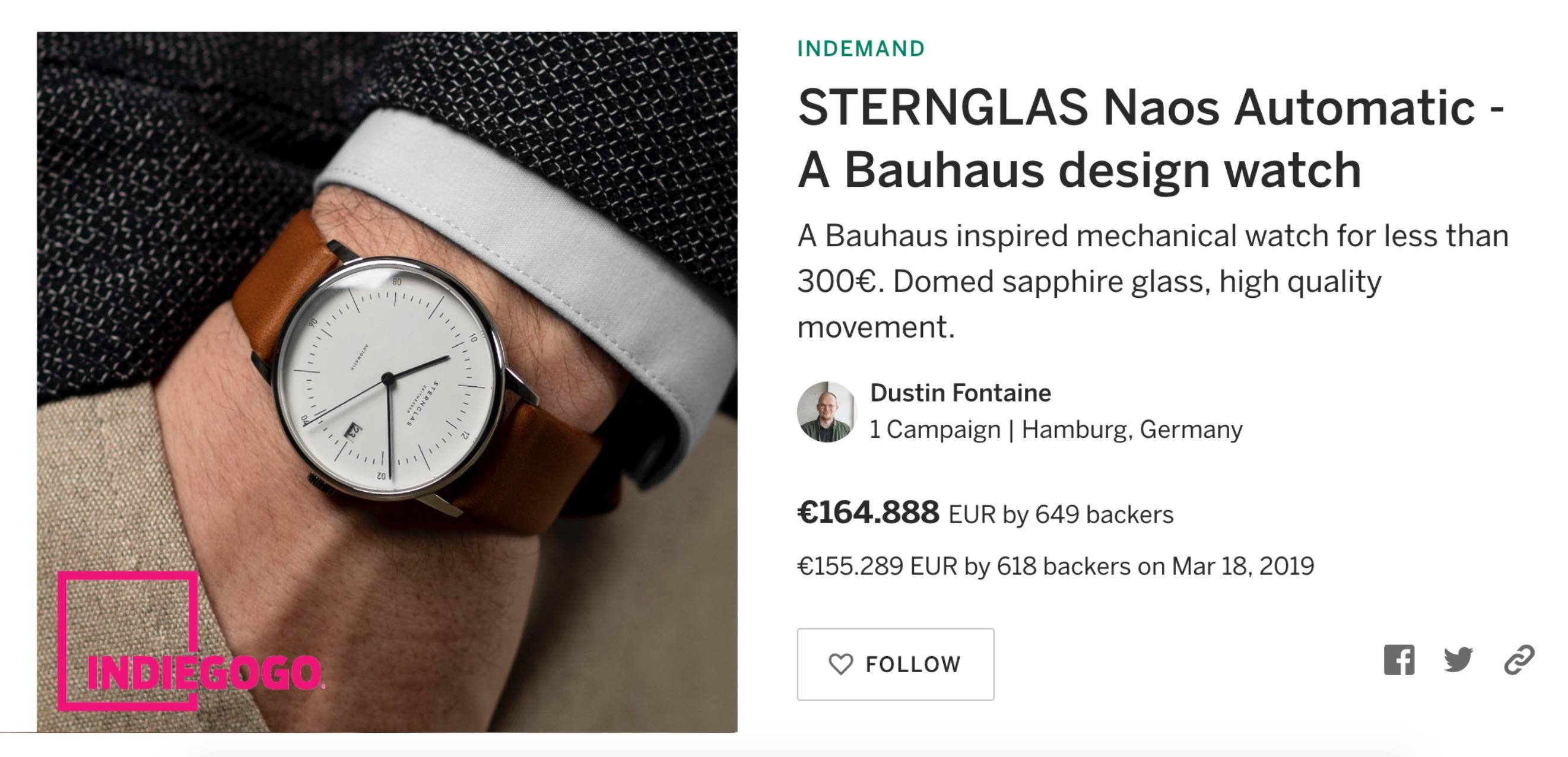1568x757 pixels.
Task: Open Dustin Fontaine's round profile avatar
Action: click(827, 412)
